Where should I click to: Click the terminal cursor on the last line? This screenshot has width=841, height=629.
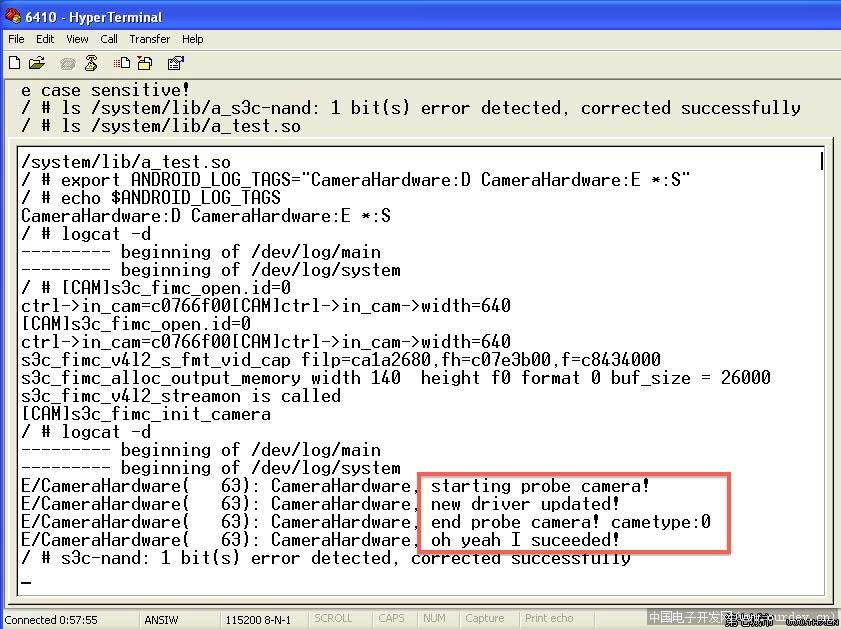pyautogui.click(x=25, y=582)
